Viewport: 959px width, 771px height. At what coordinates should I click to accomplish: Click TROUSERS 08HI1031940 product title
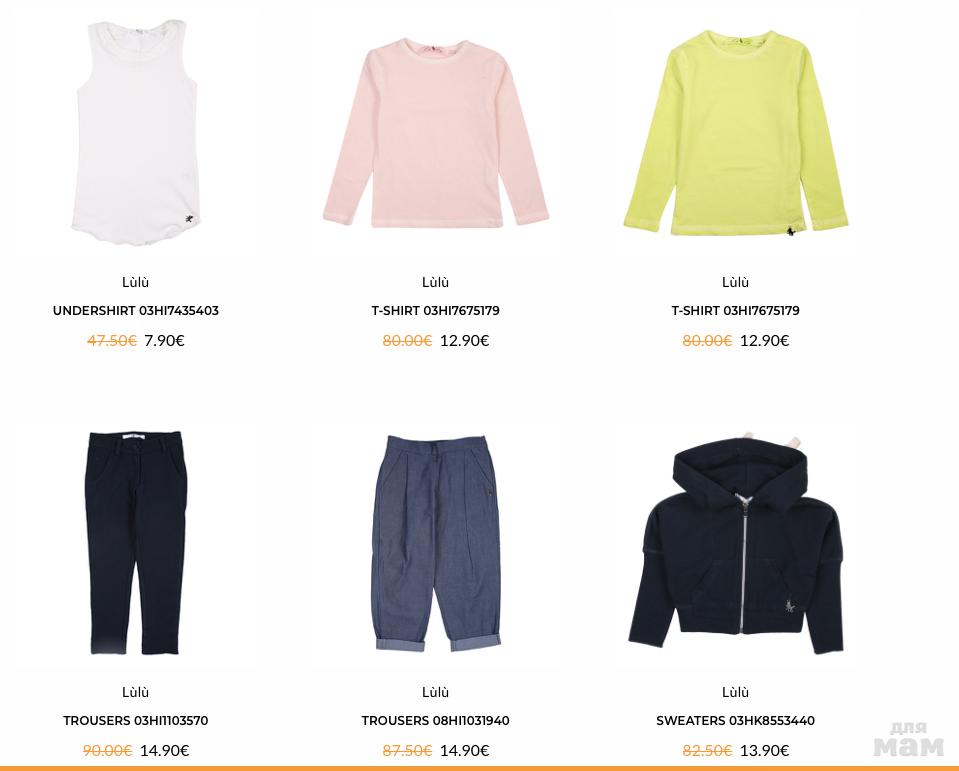(x=435, y=721)
